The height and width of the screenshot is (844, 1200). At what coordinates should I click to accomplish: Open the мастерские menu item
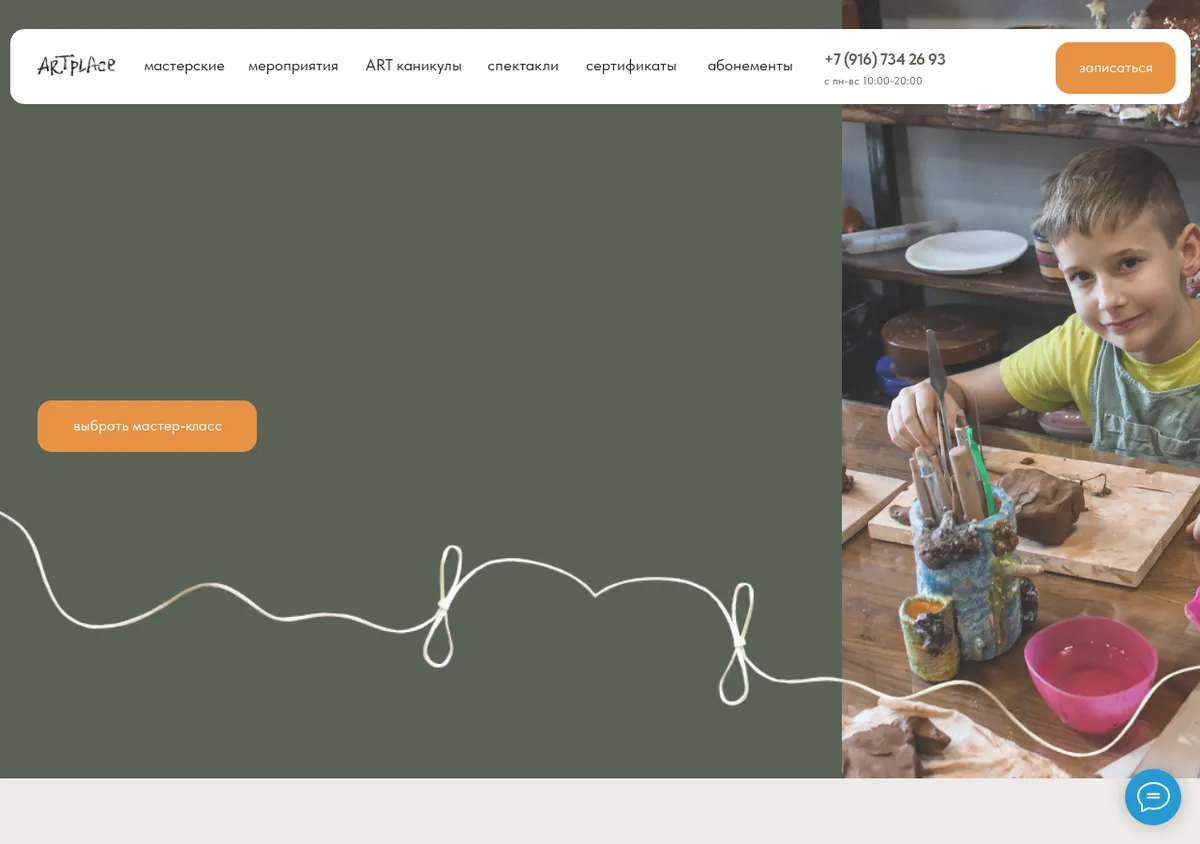coord(184,66)
